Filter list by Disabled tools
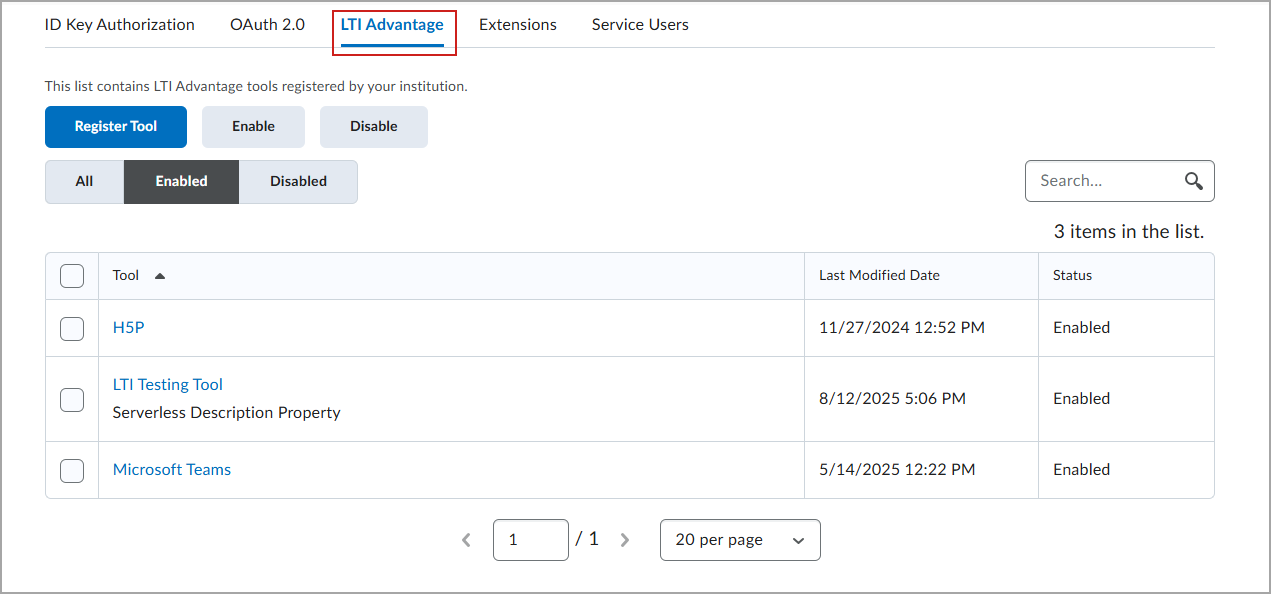The height and width of the screenshot is (594, 1271). (x=298, y=182)
